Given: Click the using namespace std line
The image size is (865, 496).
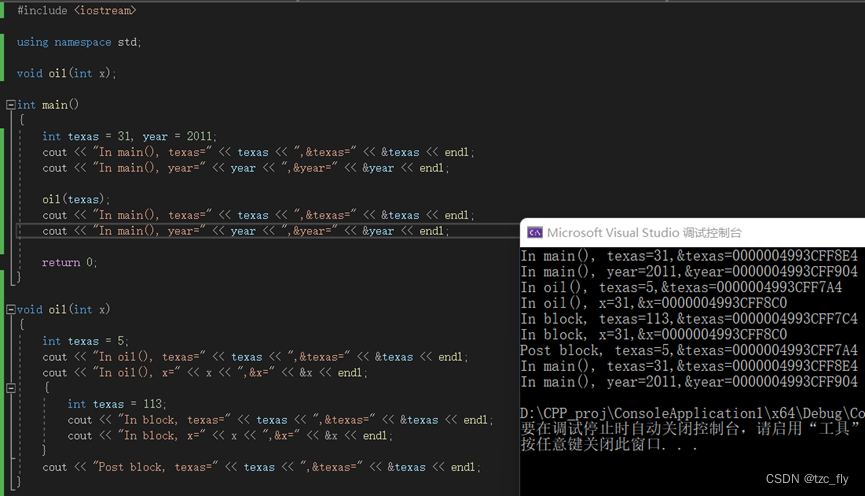Looking at the screenshot, I should pyautogui.click(x=79, y=42).
